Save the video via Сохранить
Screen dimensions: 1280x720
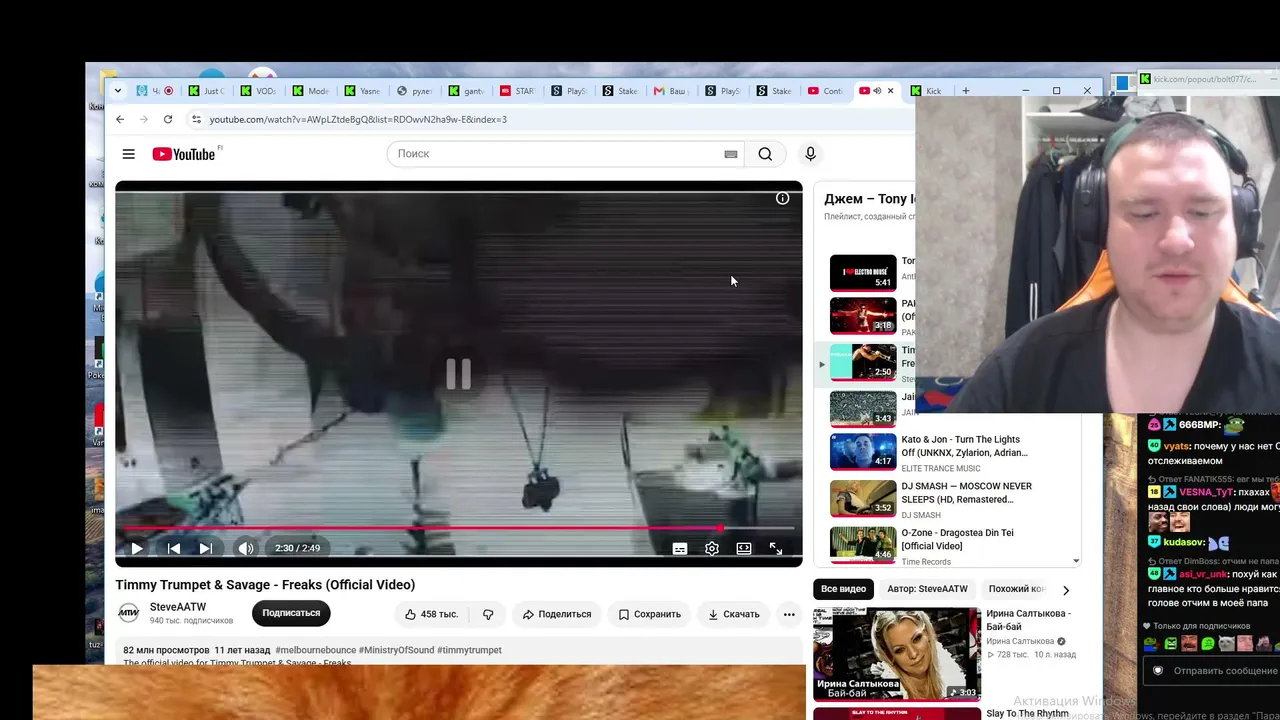(x=650, y=614)
